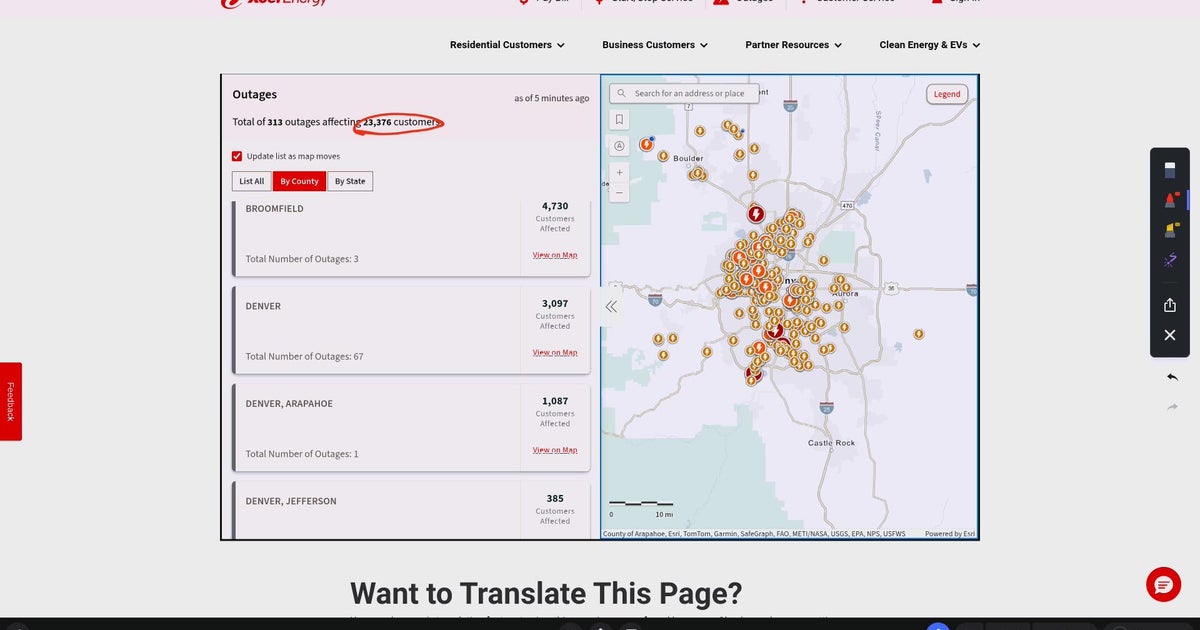Switch to List All tab
Image resolution: width=1200 pixels, height=630 pixels.
click(x=252, y=181)
